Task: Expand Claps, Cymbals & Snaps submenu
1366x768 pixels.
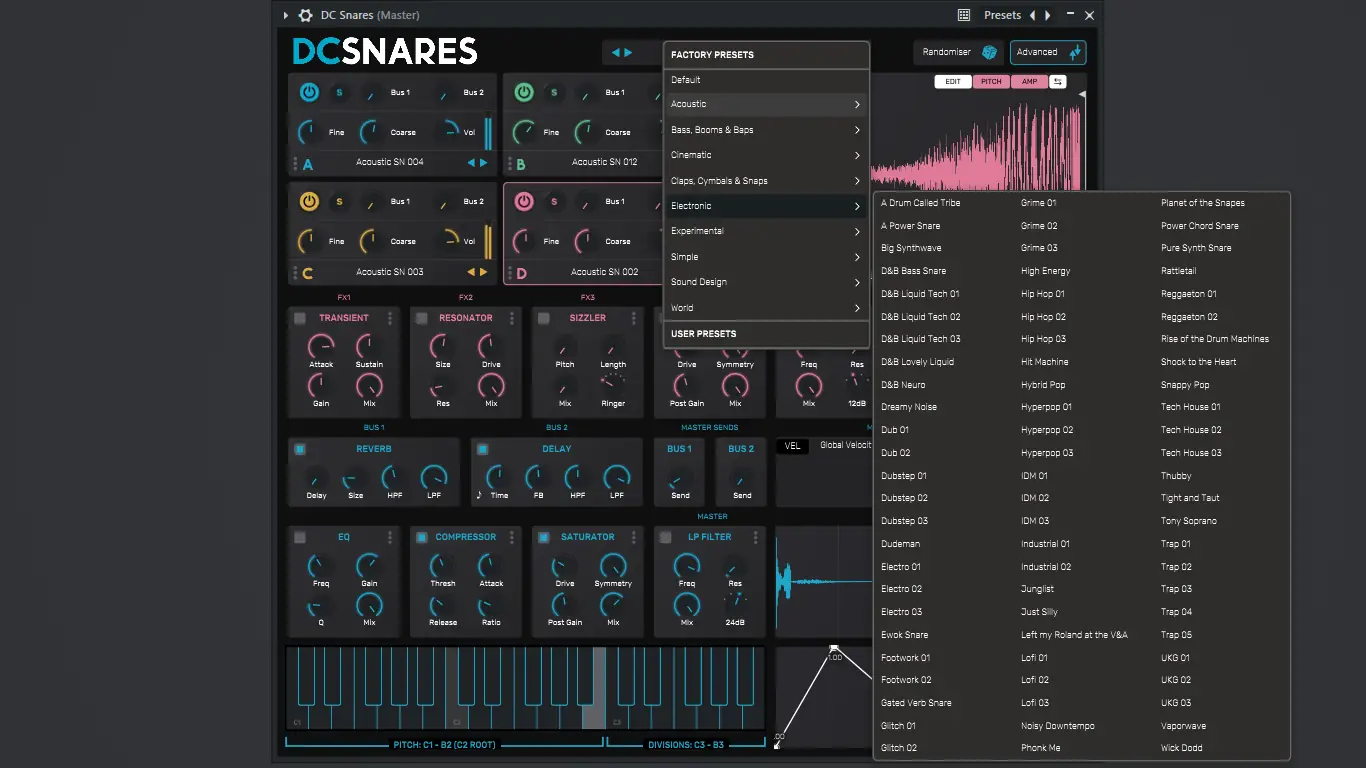Action: 766,181
